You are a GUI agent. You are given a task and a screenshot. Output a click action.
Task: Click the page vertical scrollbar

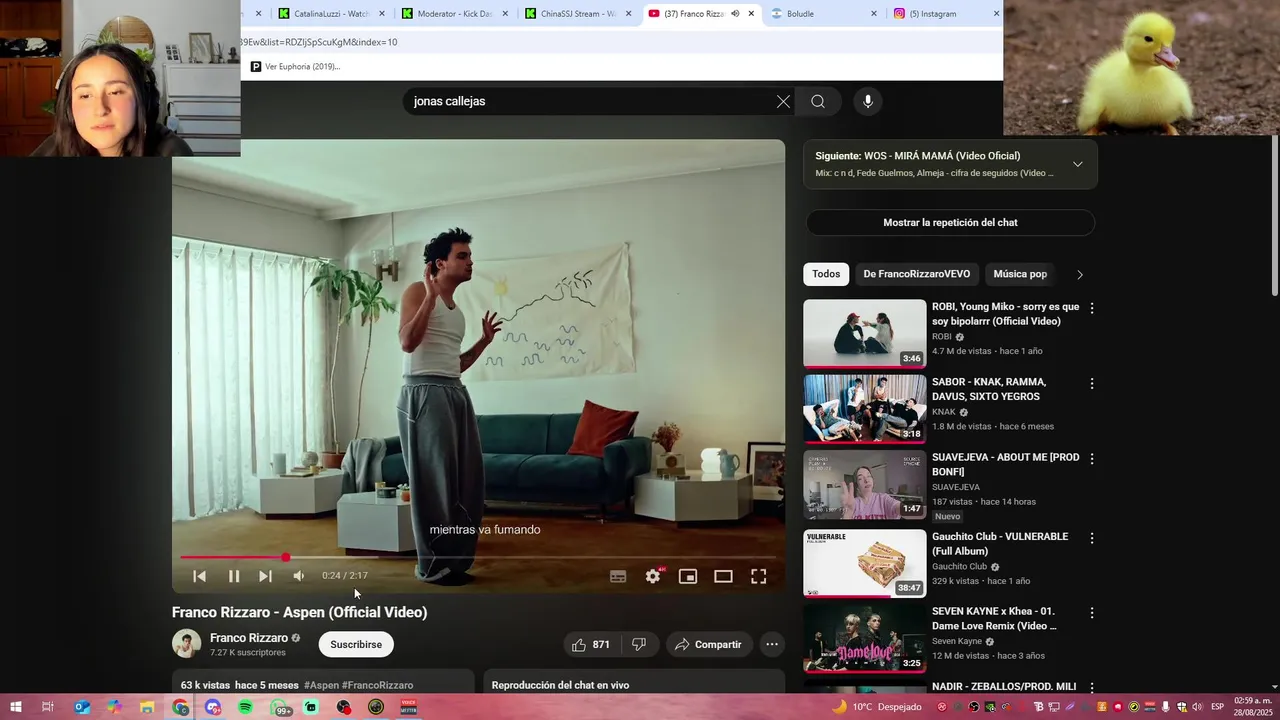click(1274, 215)
